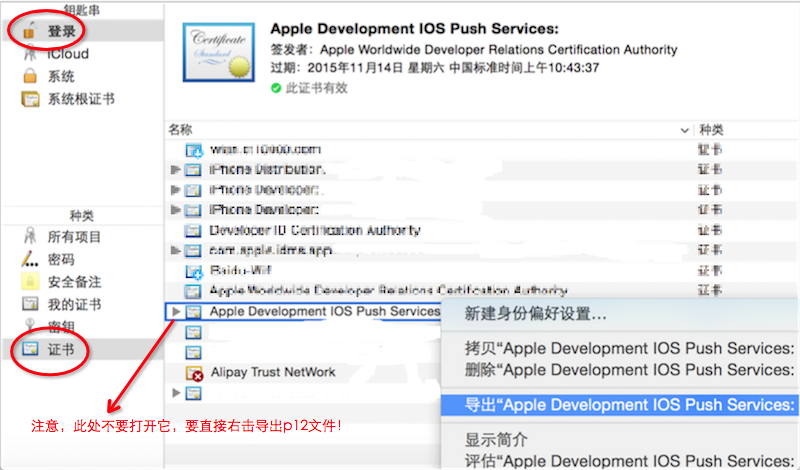Click the 过期 expiry date line in header

[435, 68]
